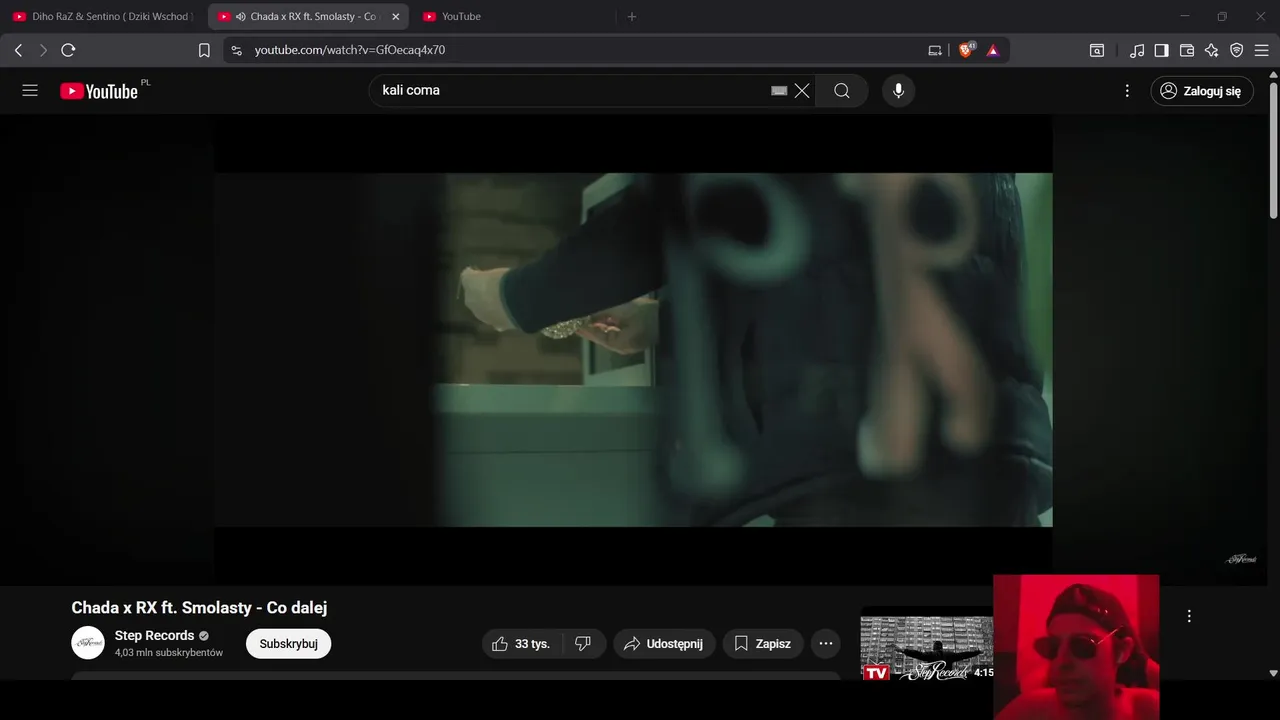Click the video title Chada x RX ft. Smolasty
1280x720 pixels.
199,608
